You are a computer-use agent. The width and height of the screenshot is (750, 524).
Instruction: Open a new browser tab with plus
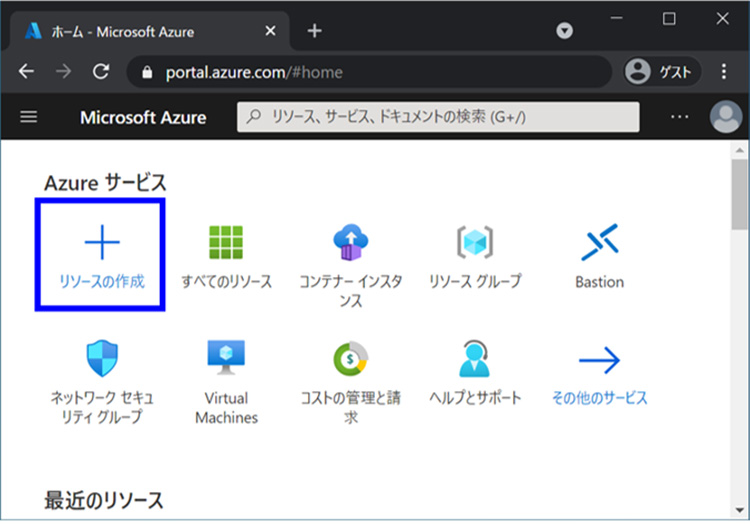click(x=314, y=31)
